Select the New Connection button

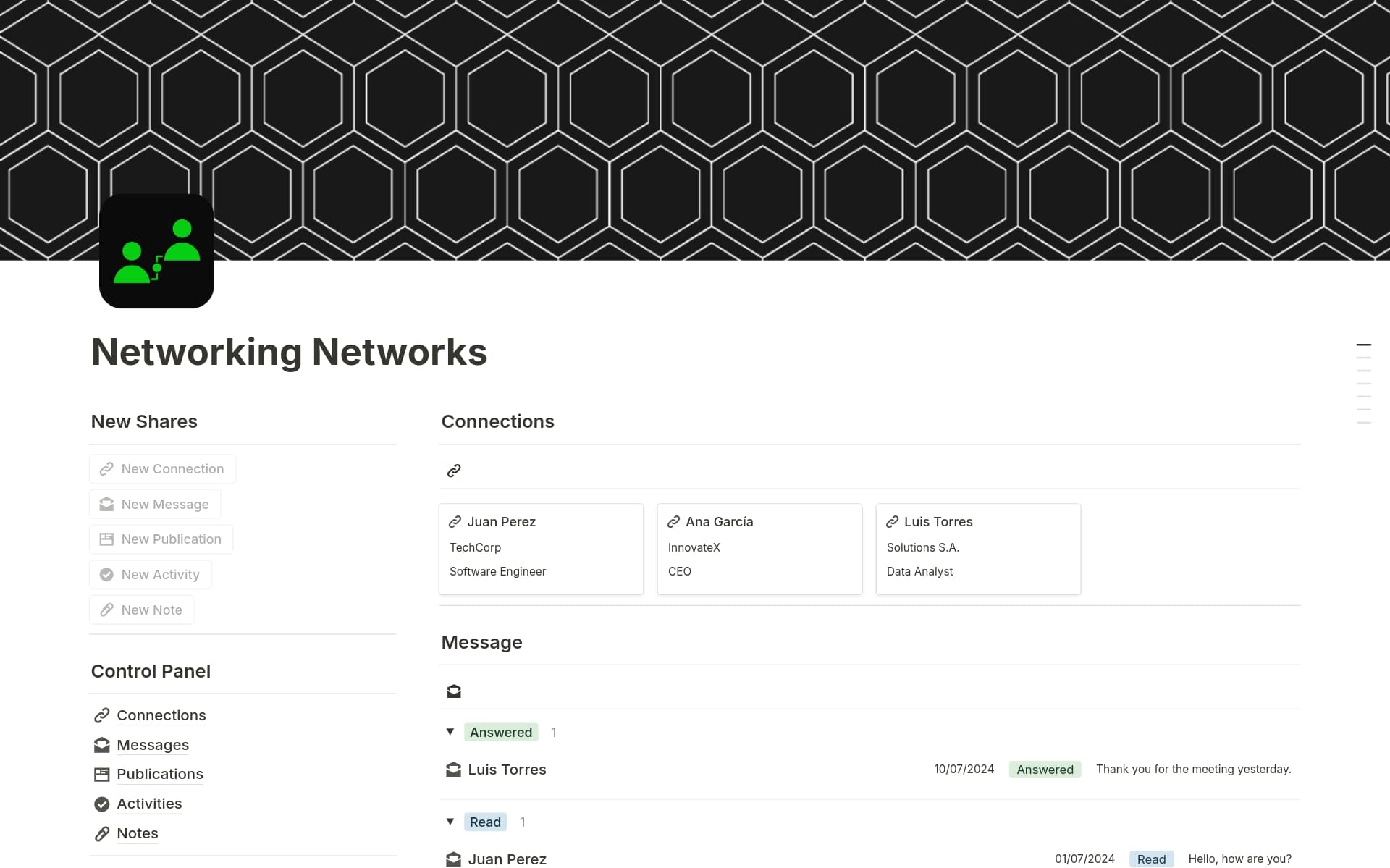pyautogui.click(x=161, y=468)
